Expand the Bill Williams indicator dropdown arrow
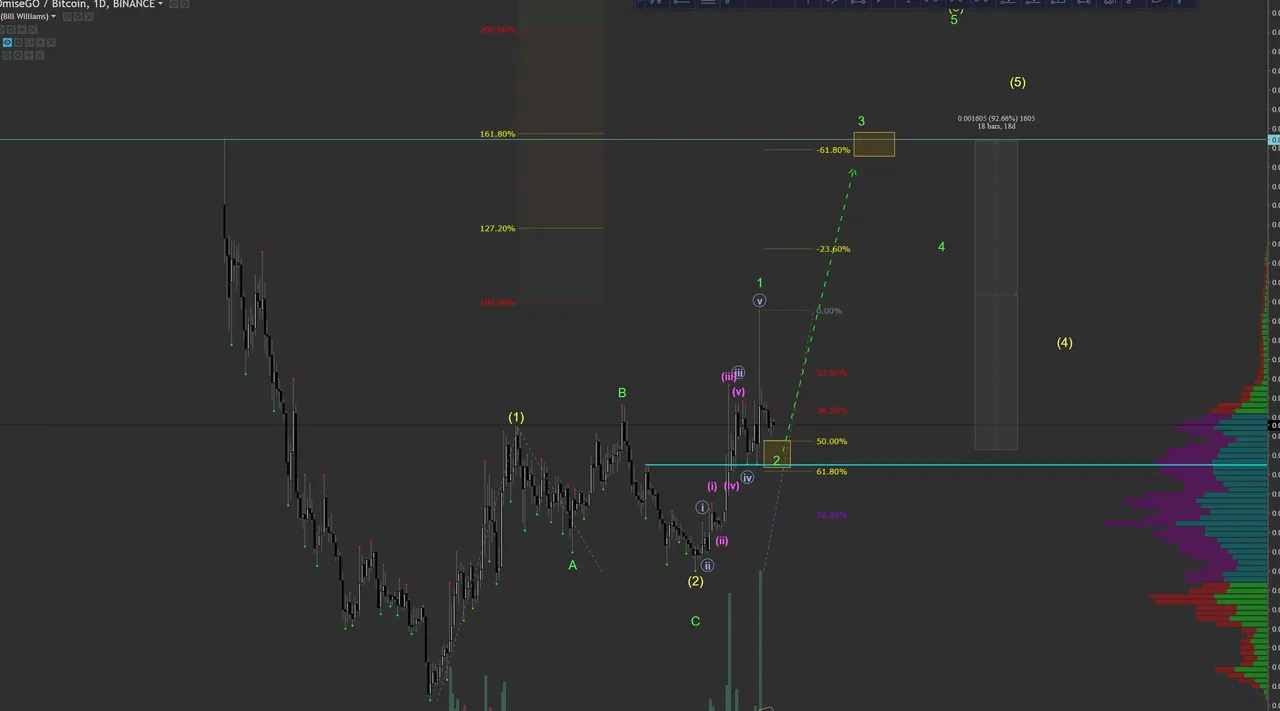This screenshot has width=1280, height=711. point(53,16)
